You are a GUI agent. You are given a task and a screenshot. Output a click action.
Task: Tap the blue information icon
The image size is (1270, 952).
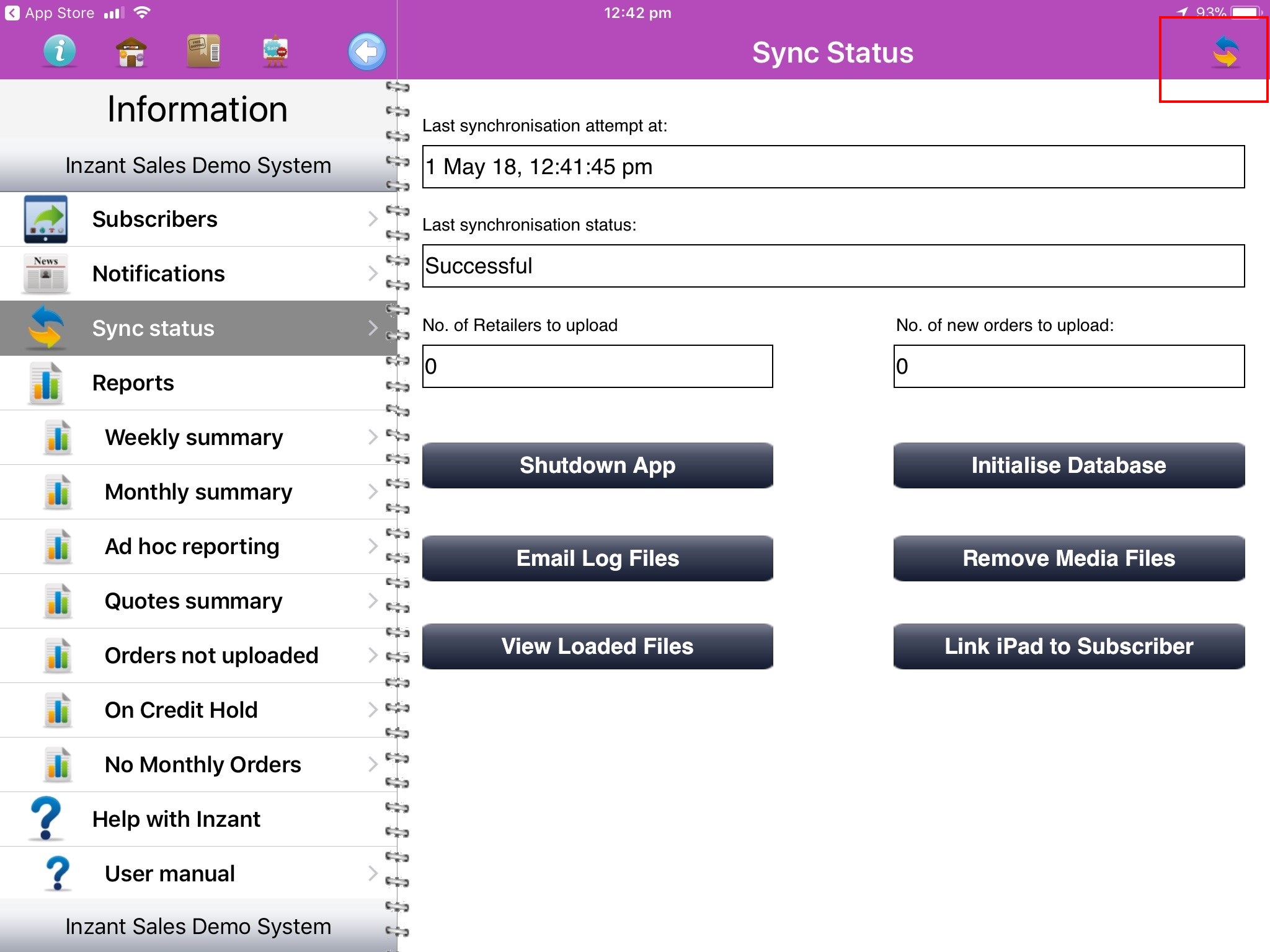click(60, 51)
